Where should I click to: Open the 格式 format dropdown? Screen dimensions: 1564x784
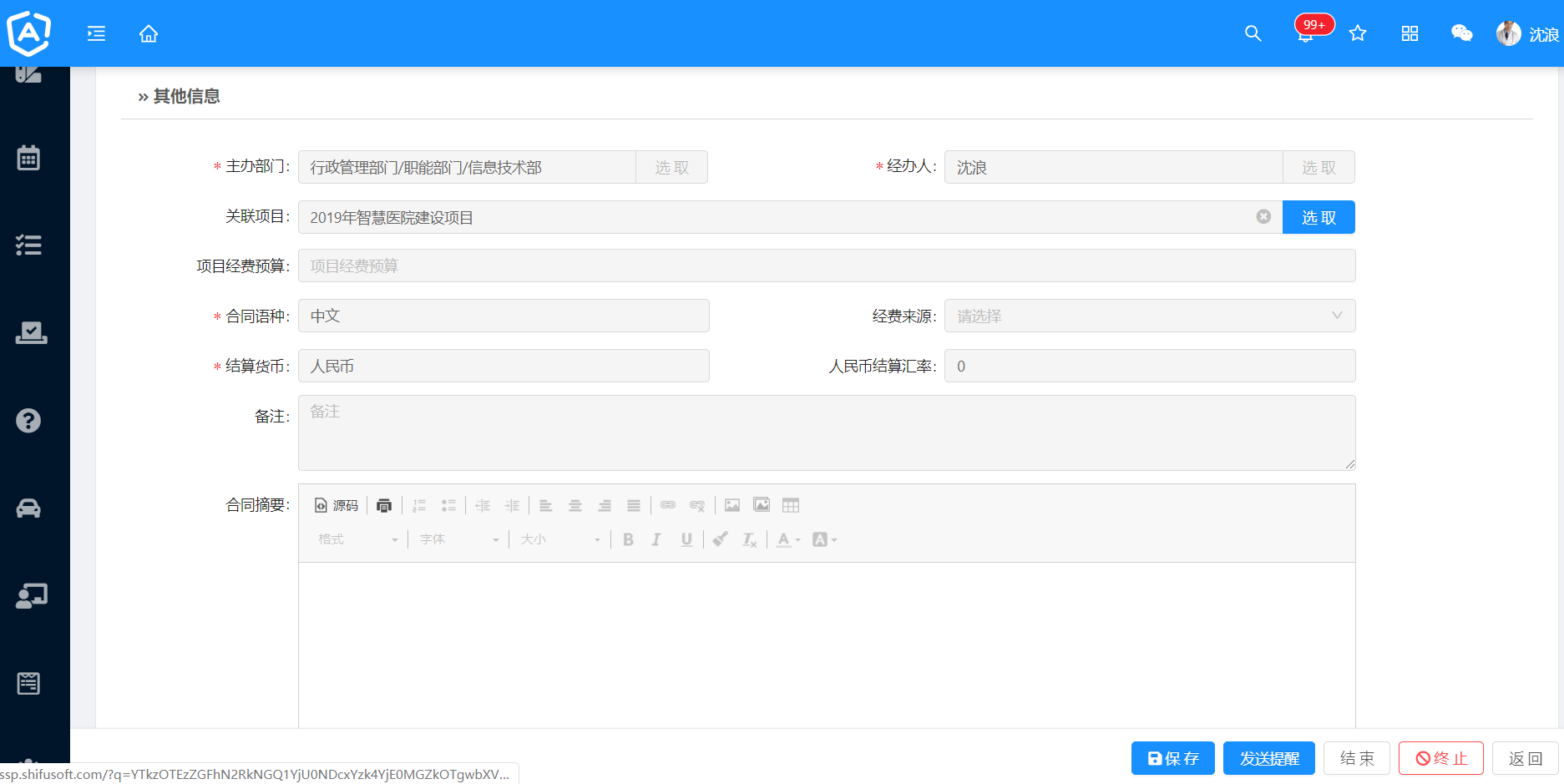[x=357, y=539]
